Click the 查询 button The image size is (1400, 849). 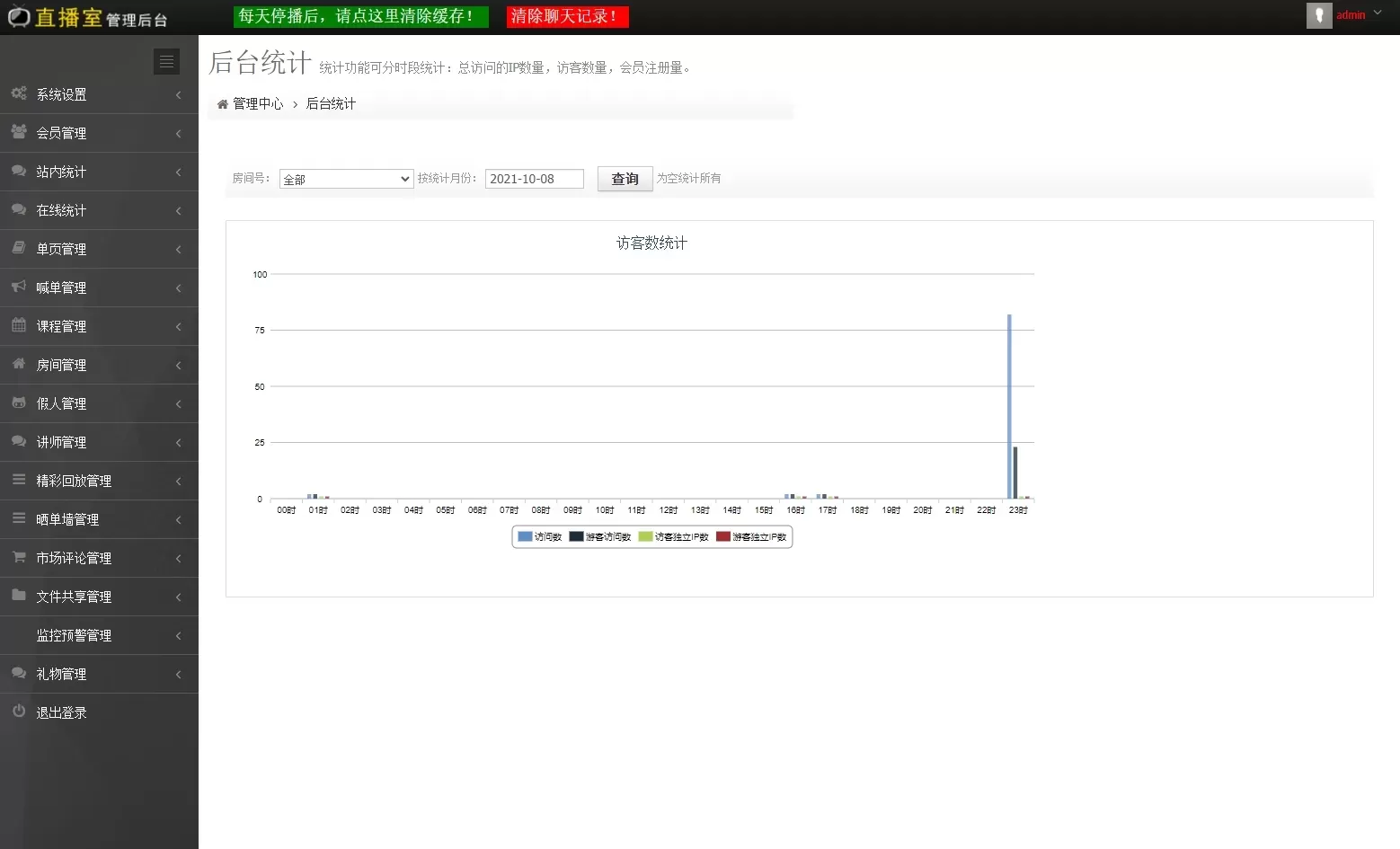point(625,179)
